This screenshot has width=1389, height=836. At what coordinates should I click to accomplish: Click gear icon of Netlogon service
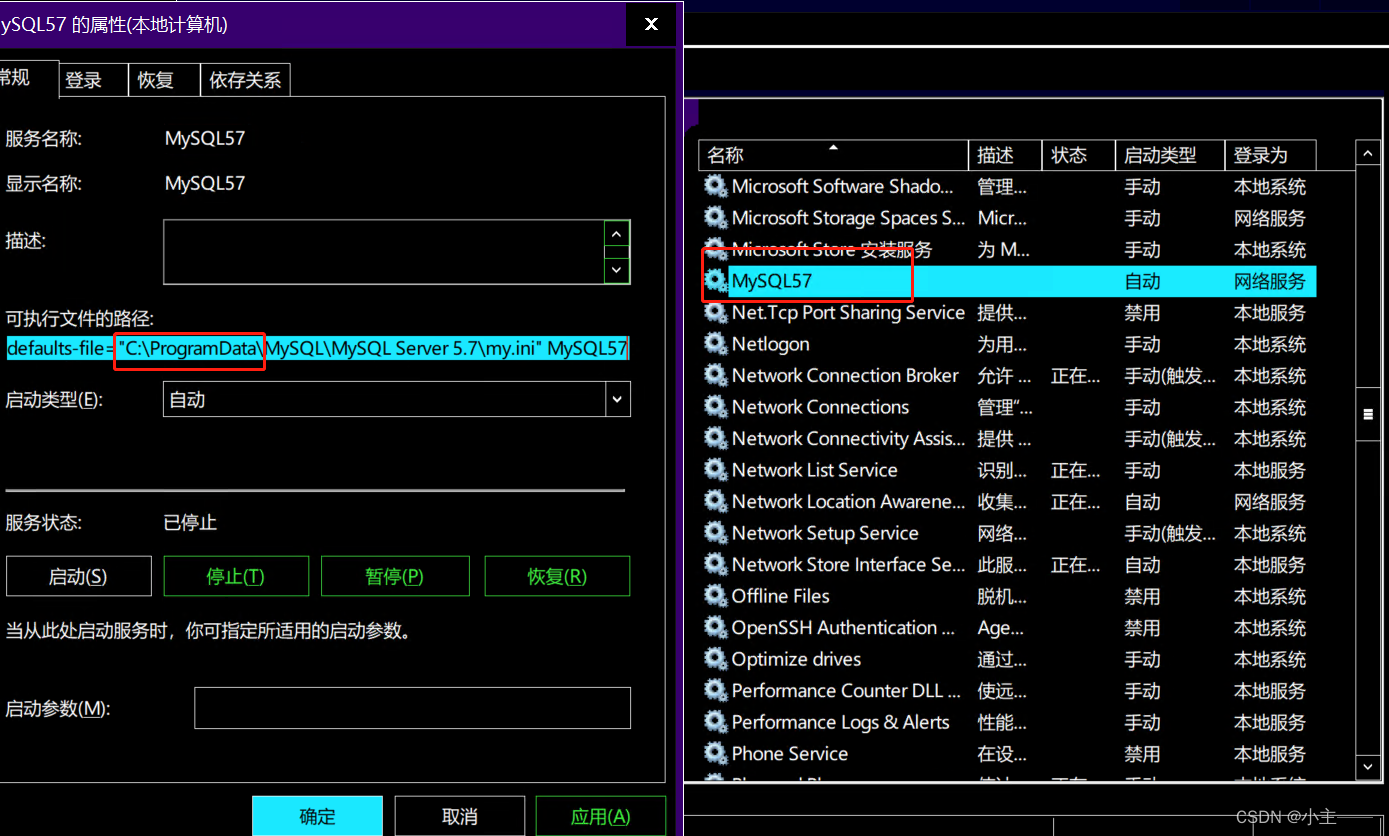(715, 344)
